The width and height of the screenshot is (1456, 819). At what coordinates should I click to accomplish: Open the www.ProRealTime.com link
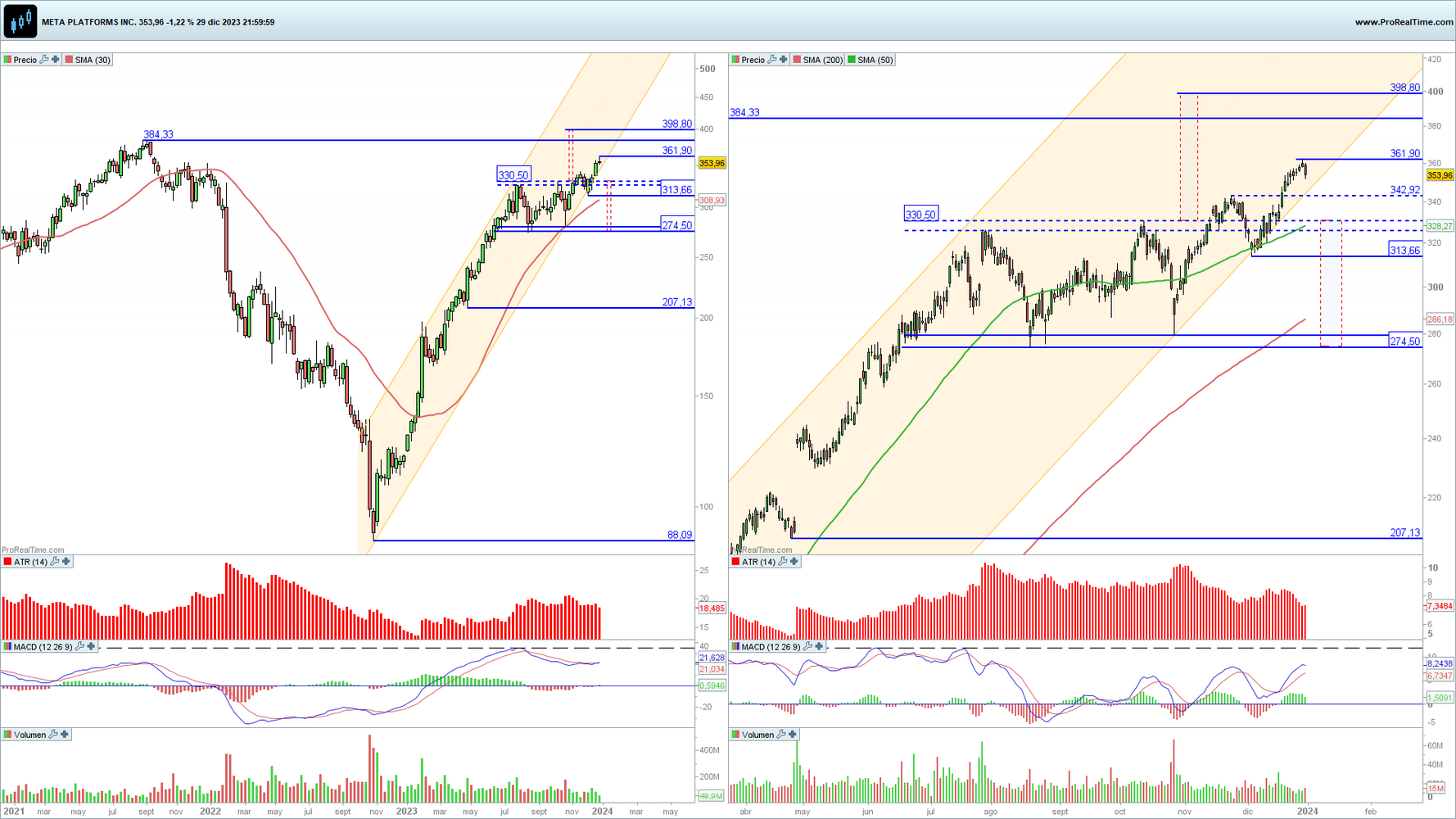[1404, 22]
